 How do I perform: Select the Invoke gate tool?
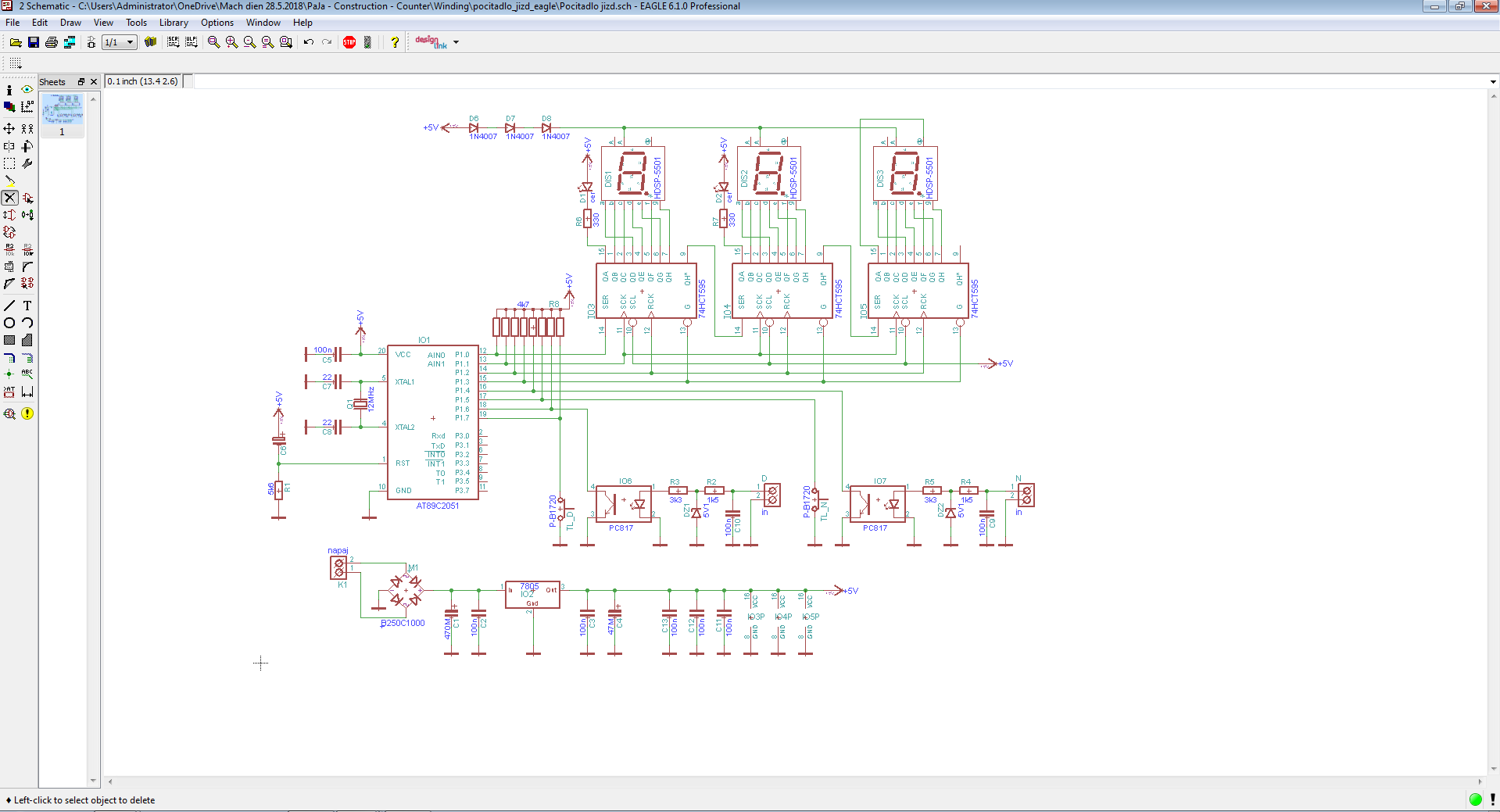[x=27, y=284]
